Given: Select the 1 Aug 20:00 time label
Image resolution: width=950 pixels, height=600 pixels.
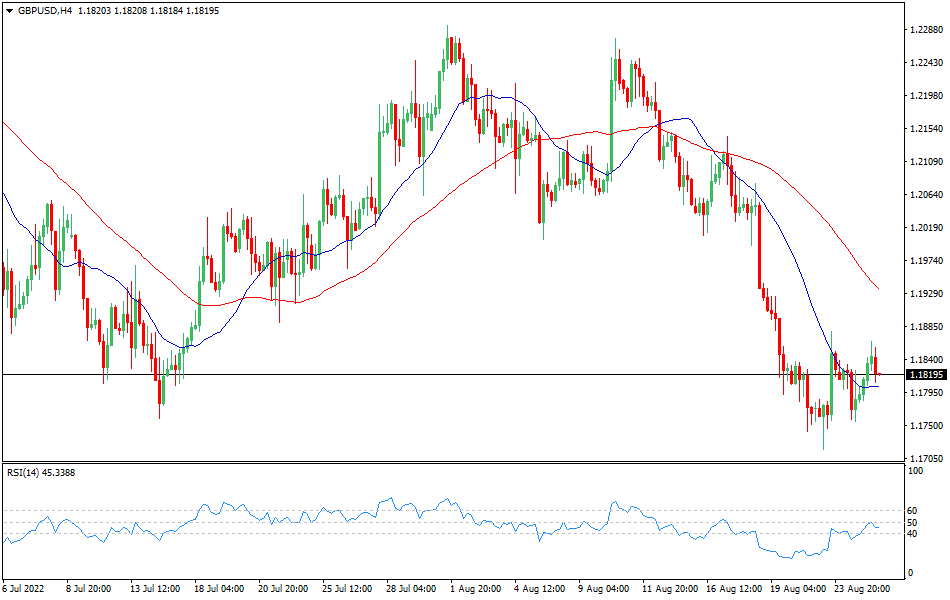Looking at the screenshot, I should pos(476,589).
